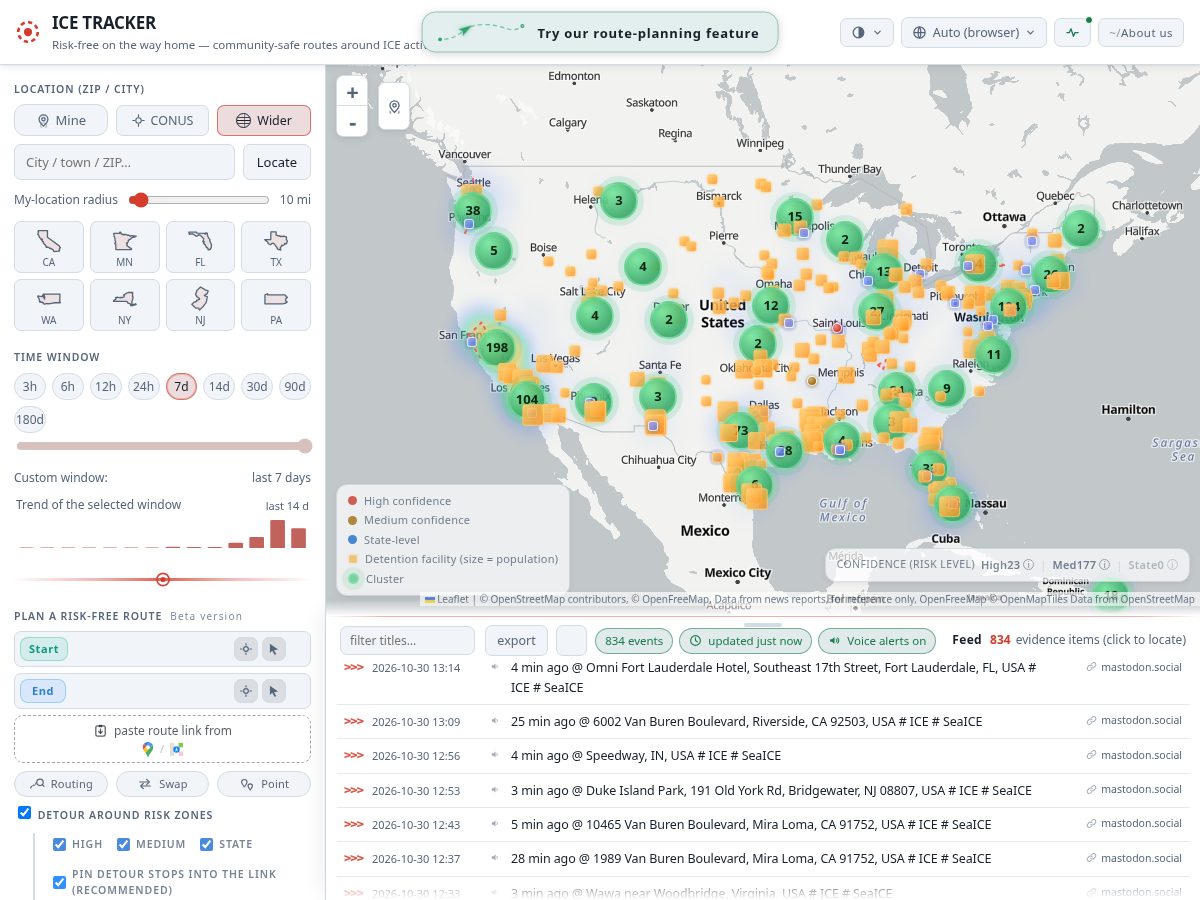
Task: Toggle Voice alerts on
Action: [x=878, y=640]
